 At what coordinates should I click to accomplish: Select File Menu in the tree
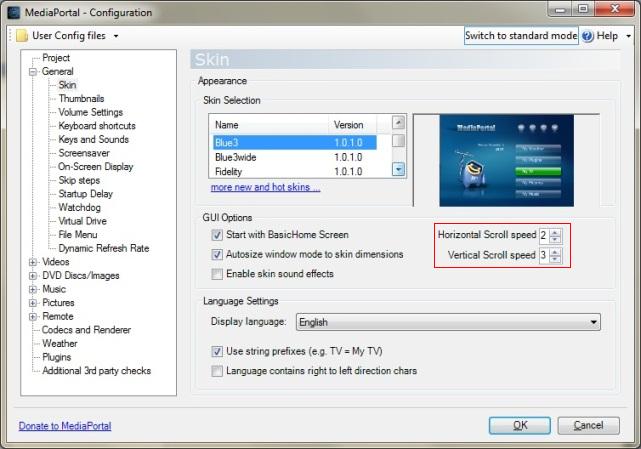[x=78, y=235]
